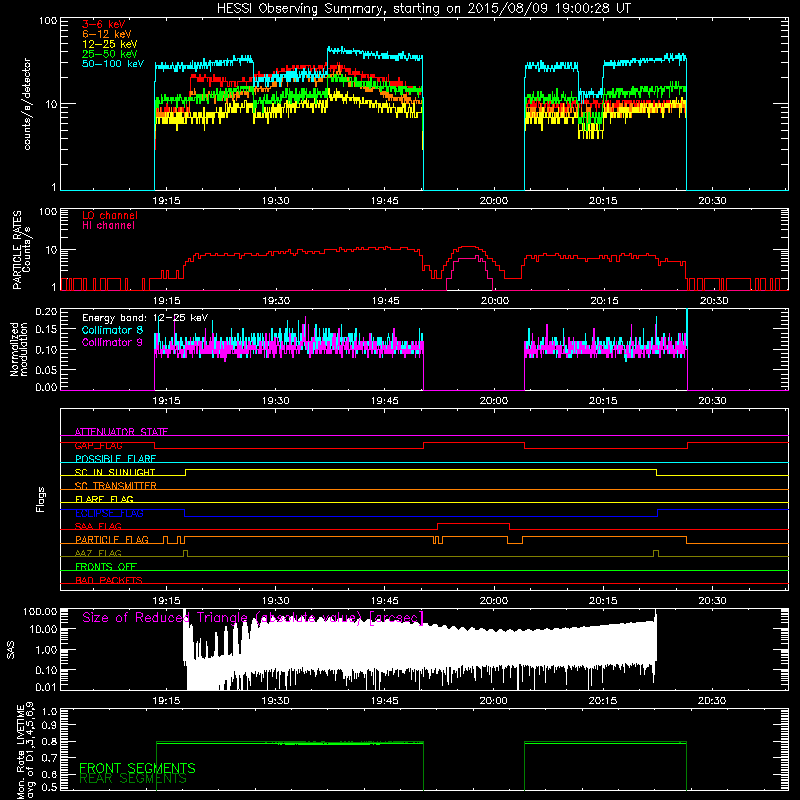800x800 pixels.
Task: Select the 6-12 keV legend label
Action: [x=107, y=34]
